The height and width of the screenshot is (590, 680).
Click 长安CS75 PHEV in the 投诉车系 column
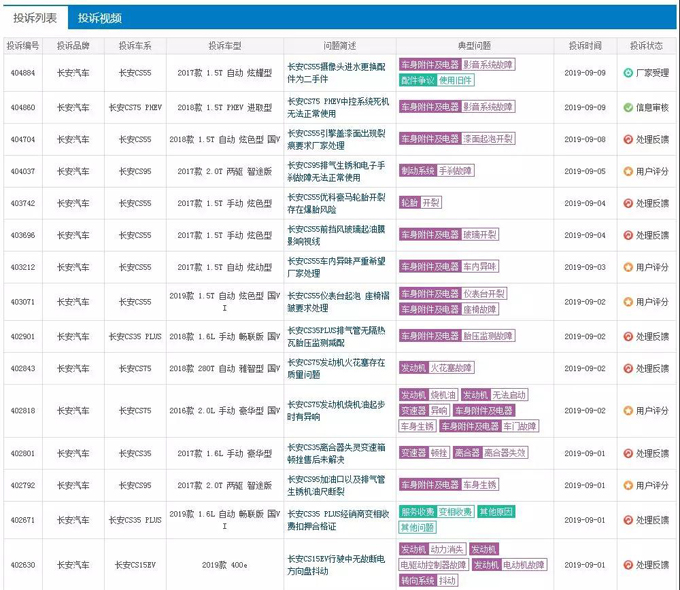(x=135, y=107)
